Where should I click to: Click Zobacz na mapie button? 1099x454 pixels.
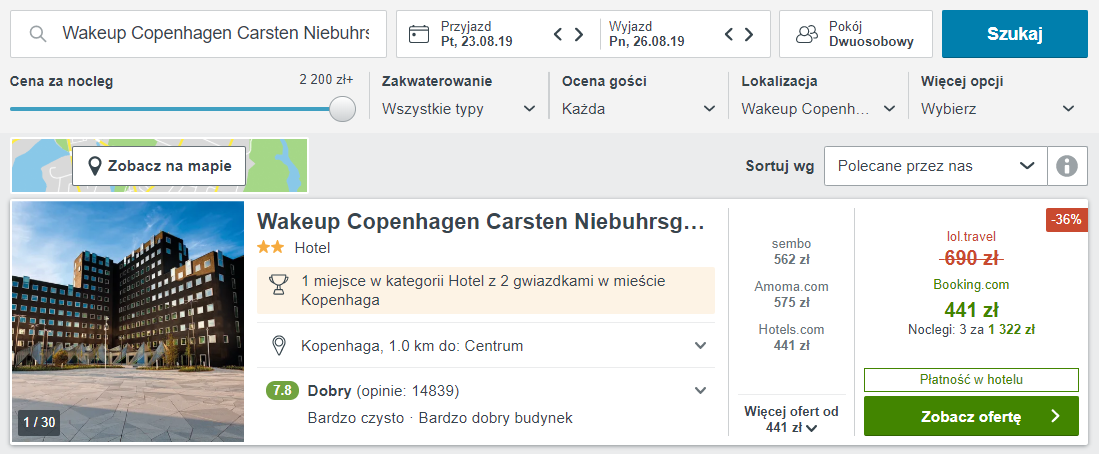159,166
